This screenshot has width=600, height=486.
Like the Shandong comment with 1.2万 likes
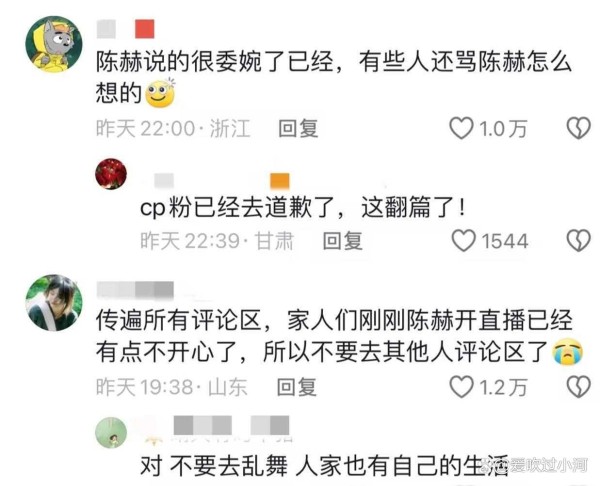point(461,387)
